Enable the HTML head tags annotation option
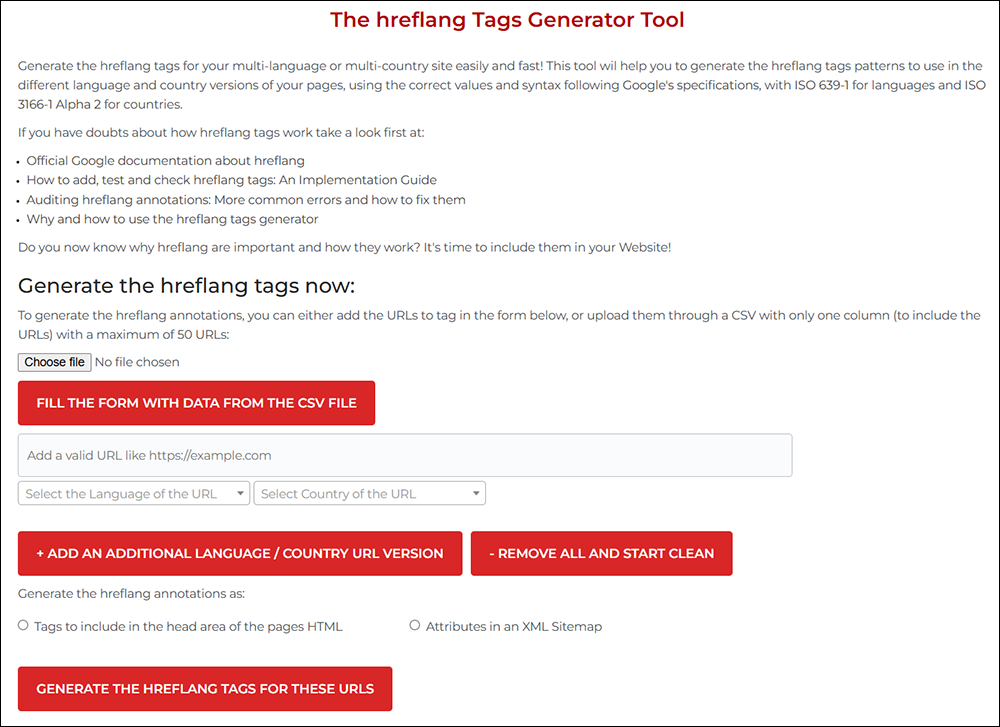The image size is (1000, 727). 22,624
